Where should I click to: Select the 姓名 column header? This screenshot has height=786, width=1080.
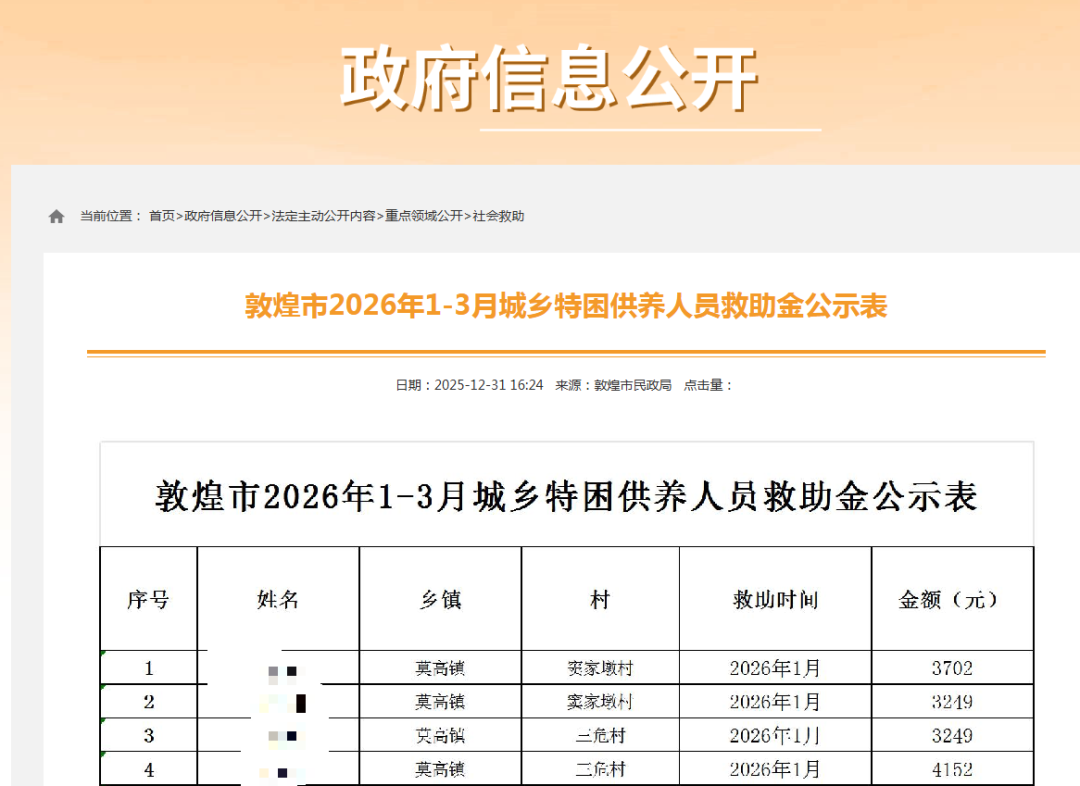pyautogui.click(x=278, y=599)
